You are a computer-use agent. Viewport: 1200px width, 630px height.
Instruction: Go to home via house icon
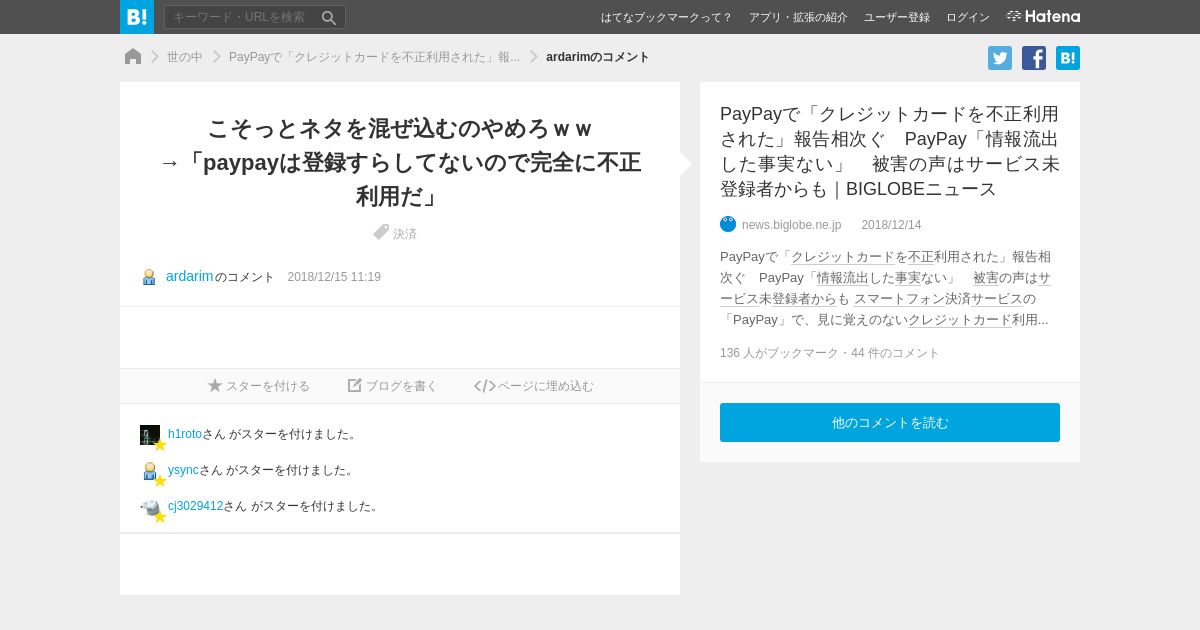pyautogui.click(x=133, y=57)
